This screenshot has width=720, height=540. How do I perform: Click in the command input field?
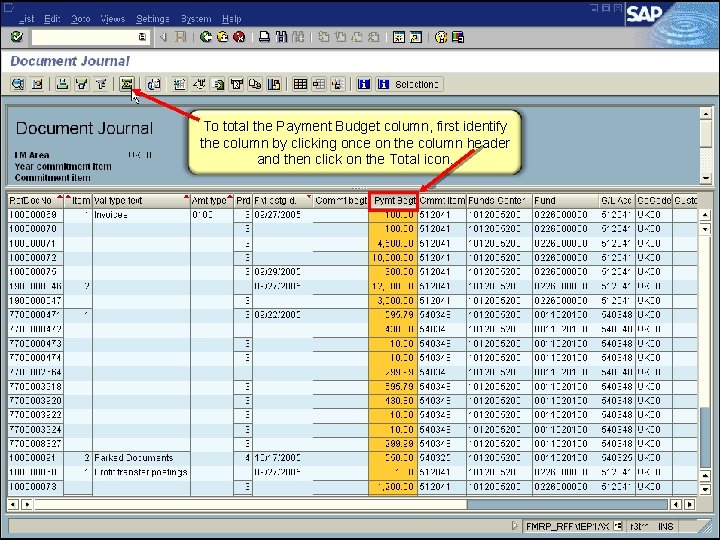pos(85,37)
